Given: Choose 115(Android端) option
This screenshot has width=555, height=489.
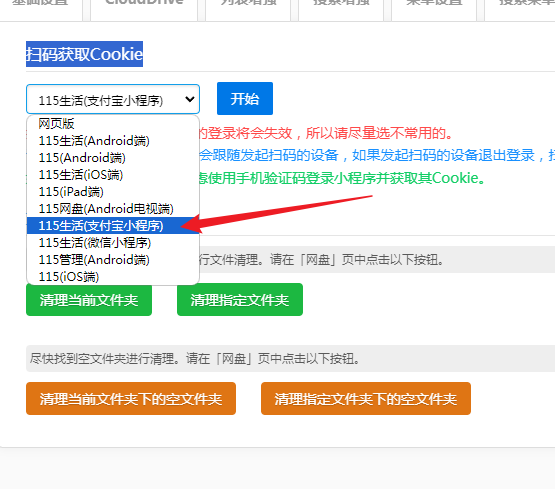Looking at the screenshot, I should click(113, 158).
